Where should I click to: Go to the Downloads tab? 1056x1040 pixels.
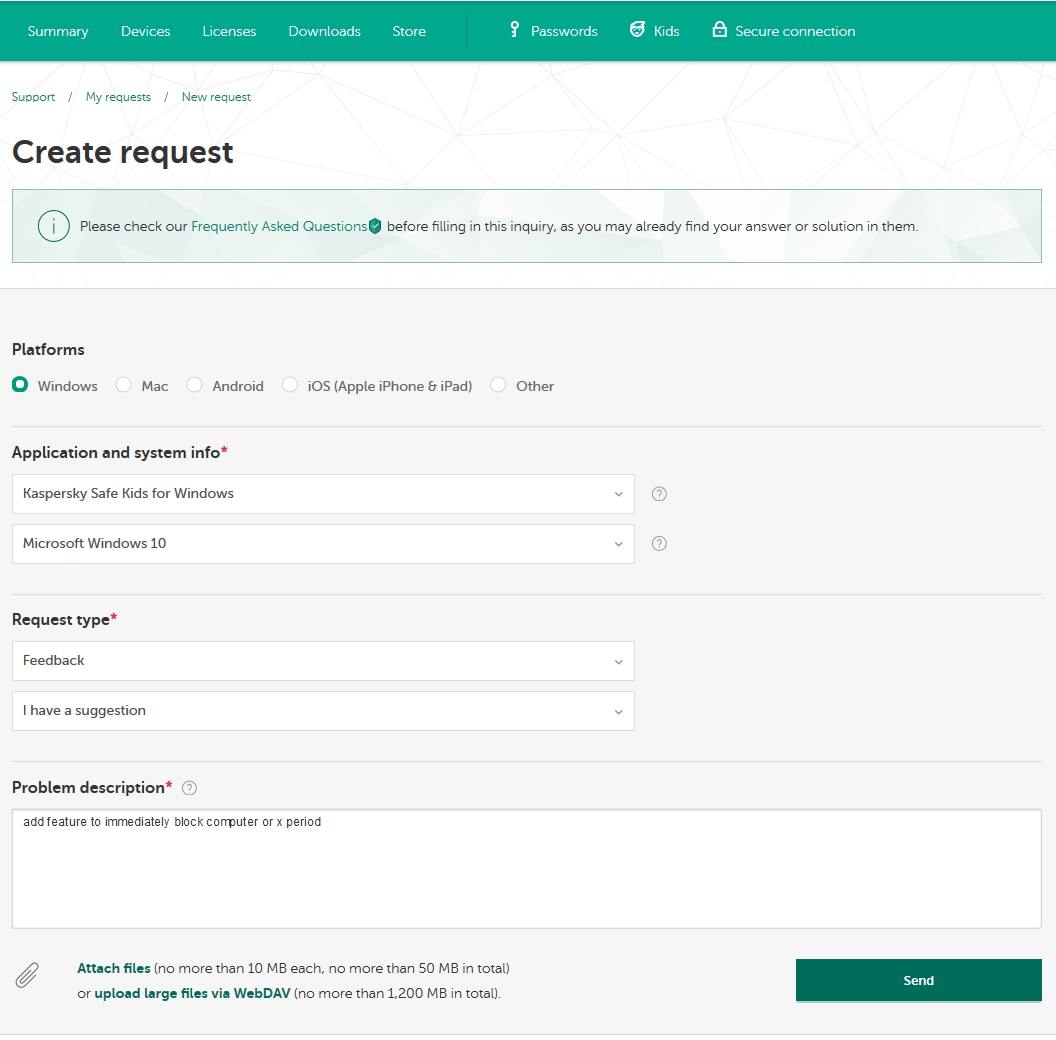click(x=325, y=31)
